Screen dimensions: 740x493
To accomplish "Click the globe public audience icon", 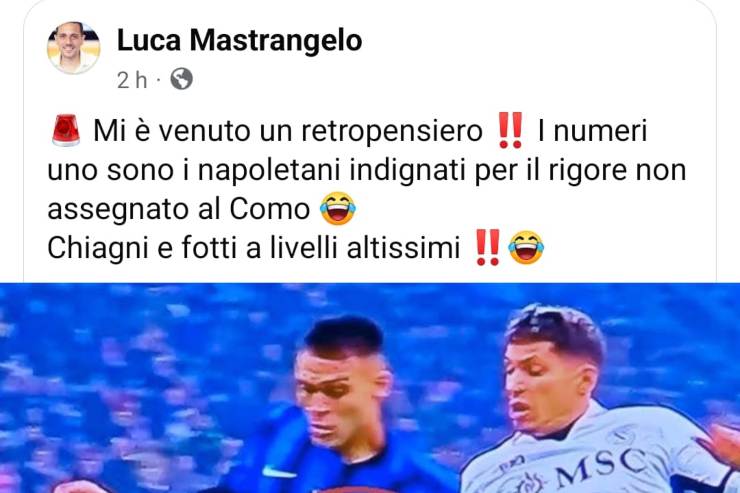I will pos(181,79).
